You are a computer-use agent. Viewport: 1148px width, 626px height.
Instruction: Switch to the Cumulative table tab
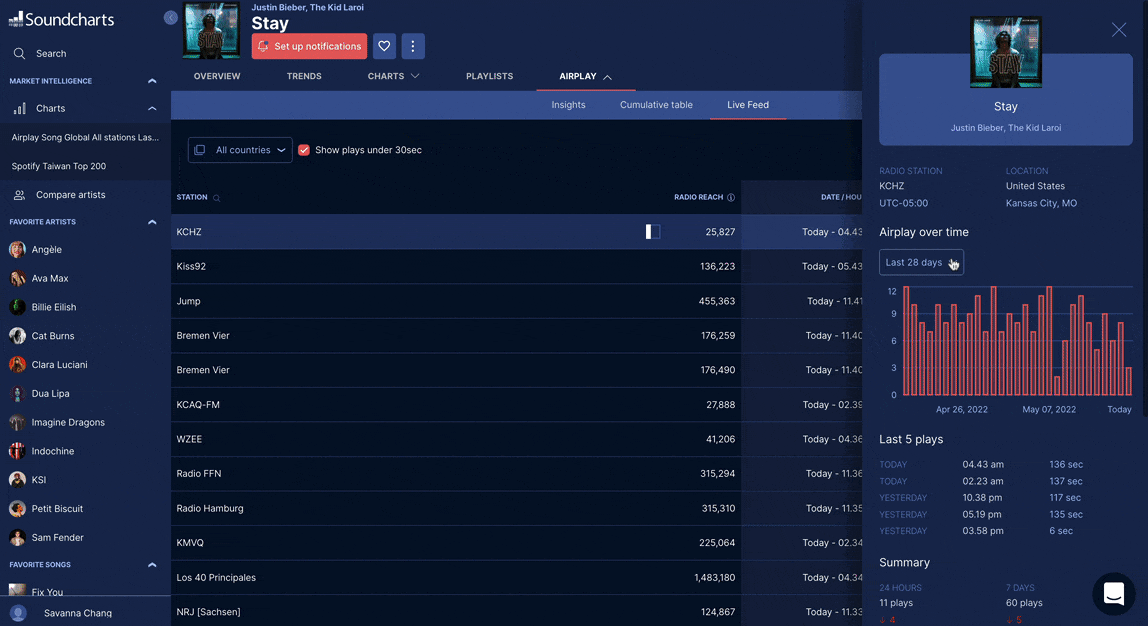click(x=656, y=105)
